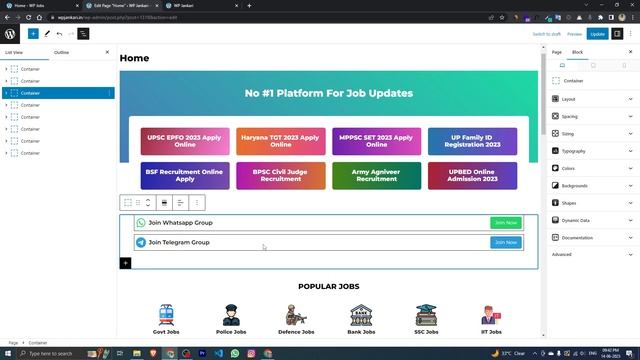
Task: Expand the first Container tree item
Action: (x=6, y=69)
